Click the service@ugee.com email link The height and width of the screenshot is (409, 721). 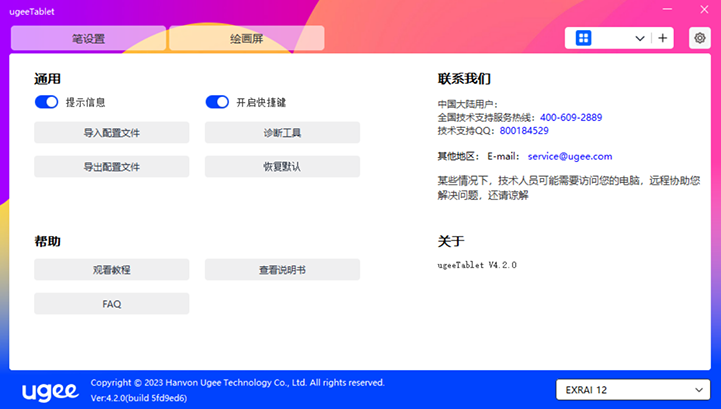[x=570, y=156]
